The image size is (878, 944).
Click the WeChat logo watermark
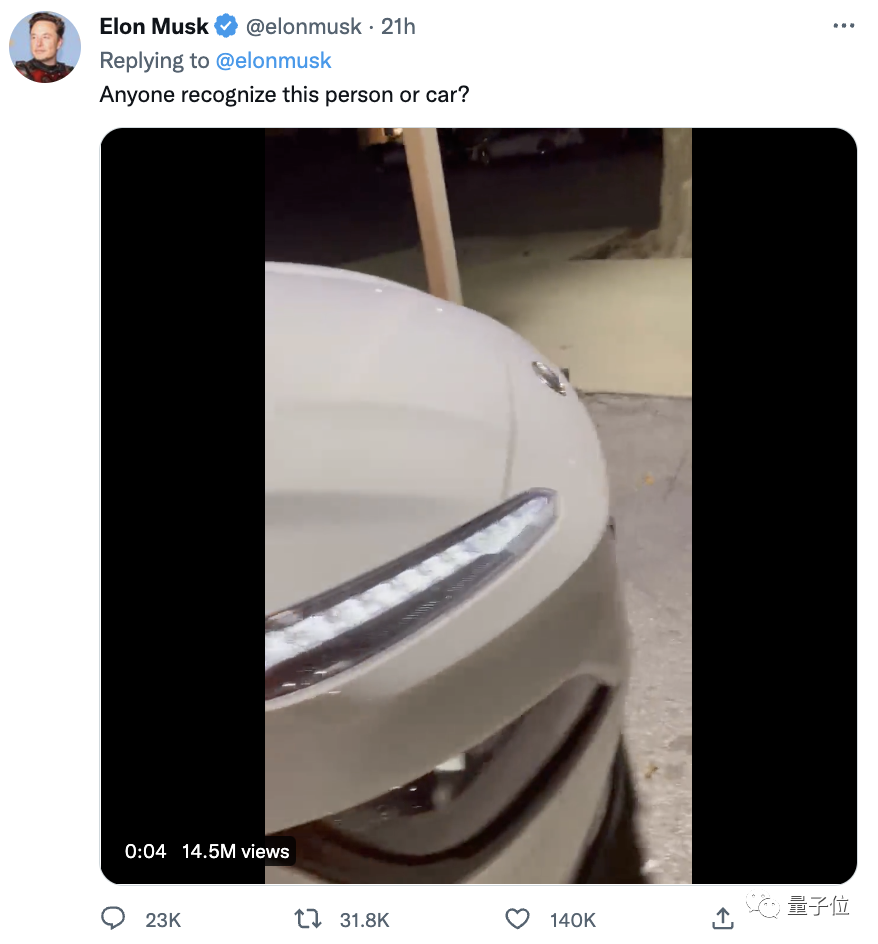(763, 905)
